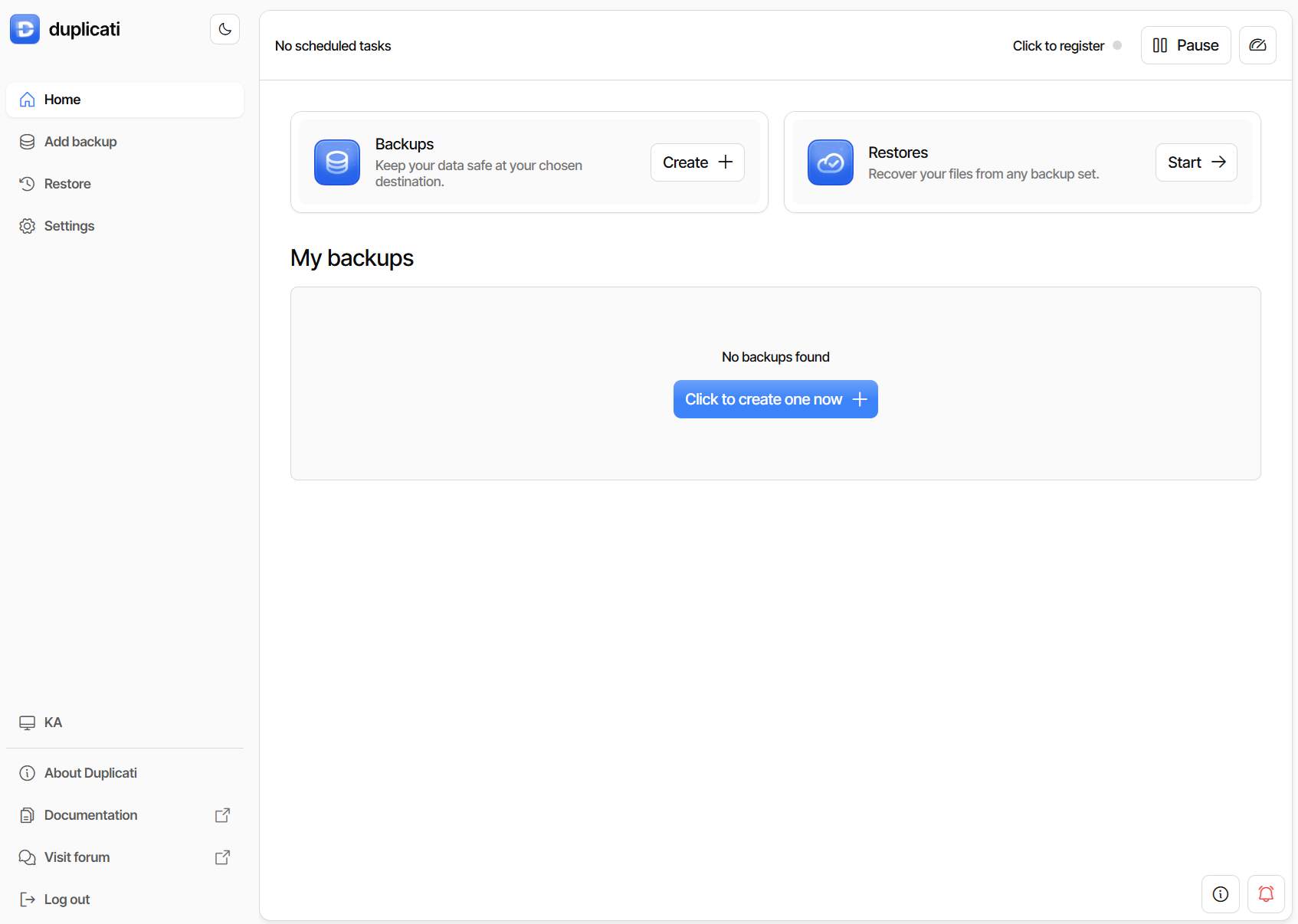Click Start to recover files

(1195, 162)
